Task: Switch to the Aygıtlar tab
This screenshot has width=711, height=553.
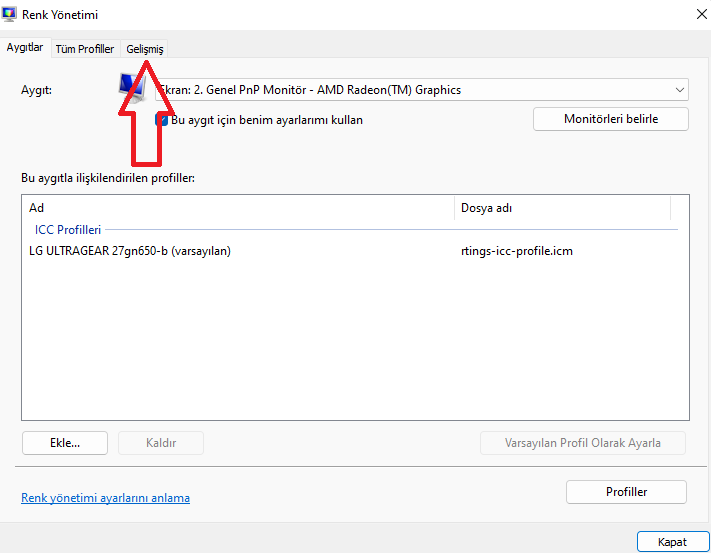Action: click(x=25, y=48)
